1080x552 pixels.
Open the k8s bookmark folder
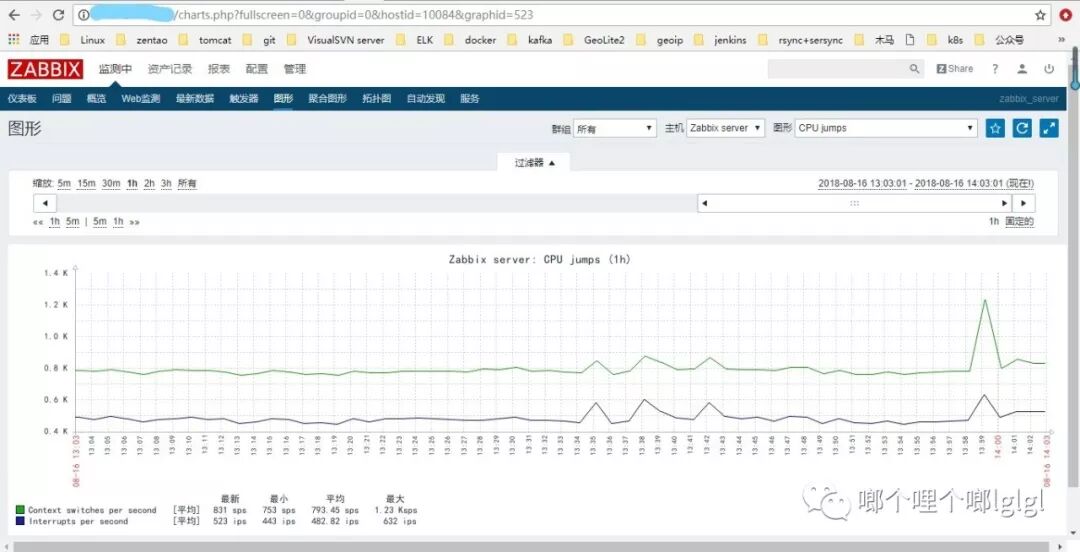[x=946, y=40]
